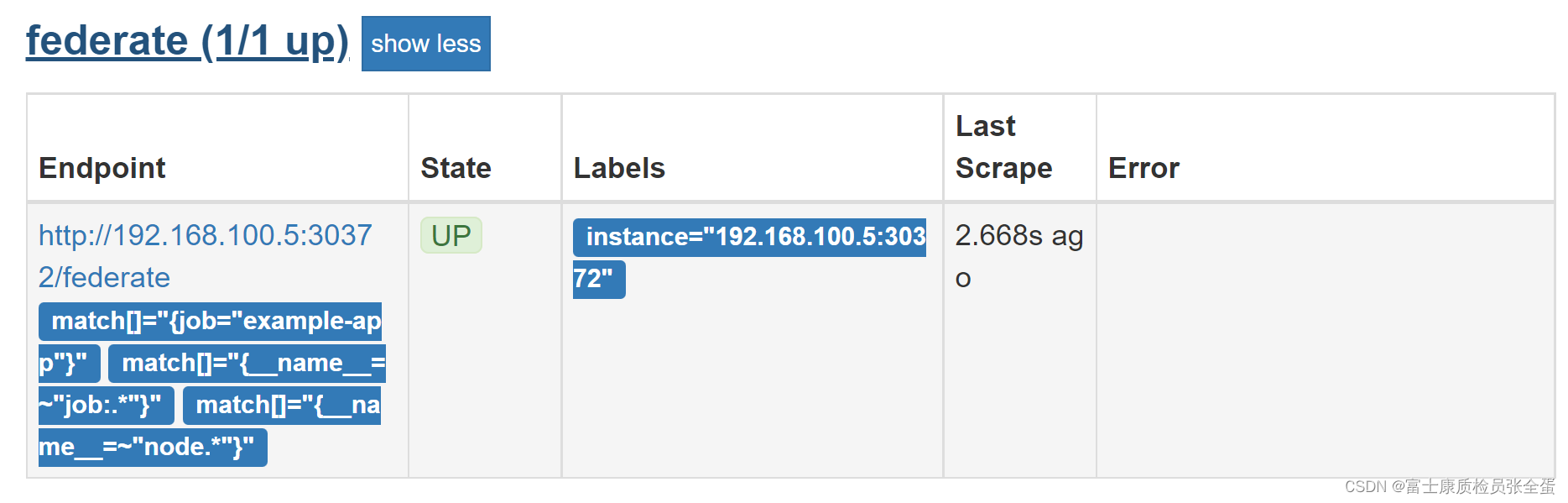Screen dimensions: 1568x503
Task: Click the Error column header
Action: click(x=1143, y=168)
